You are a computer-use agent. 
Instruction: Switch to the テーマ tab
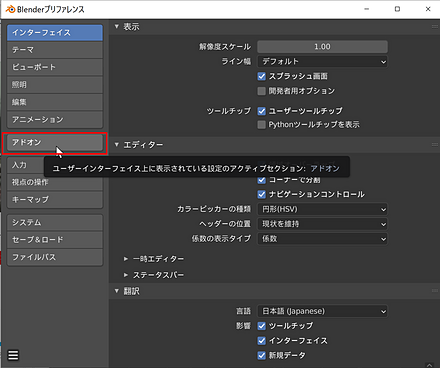55,50
